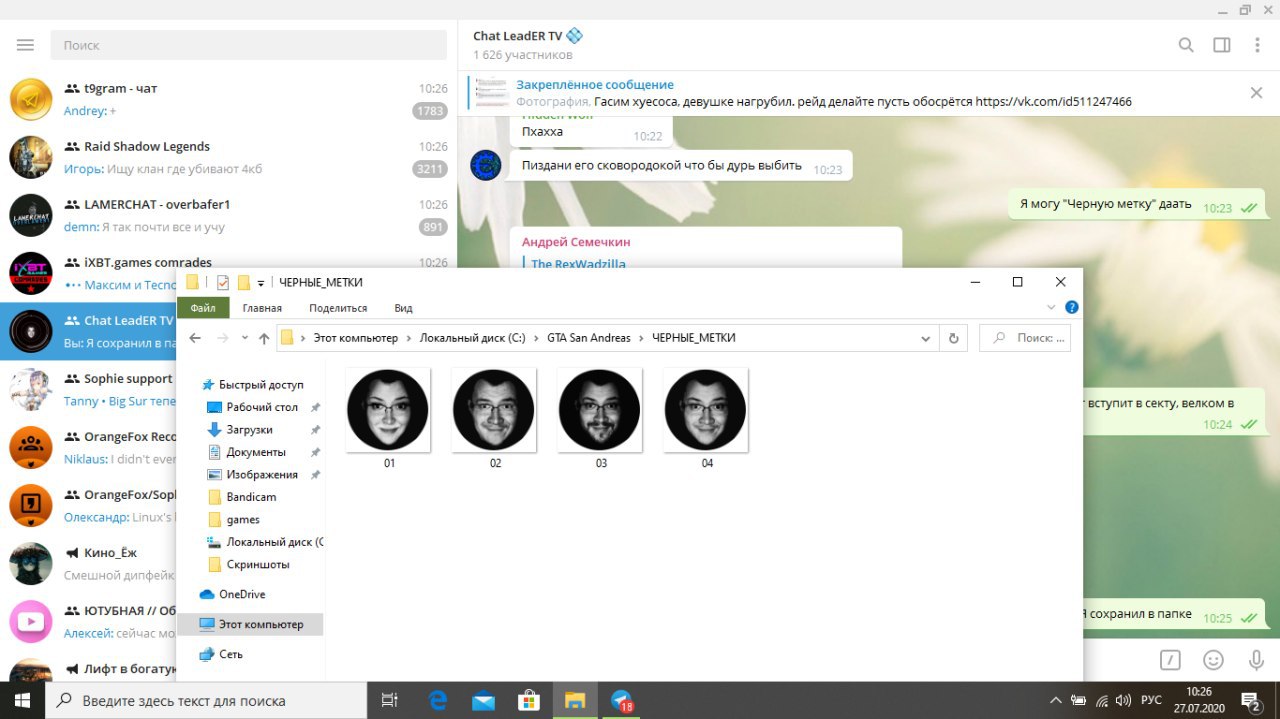Open the Поделиться ribbon tab
Image resolution: width=1280 pixels, height=719 pixels.
pos(338,308)
